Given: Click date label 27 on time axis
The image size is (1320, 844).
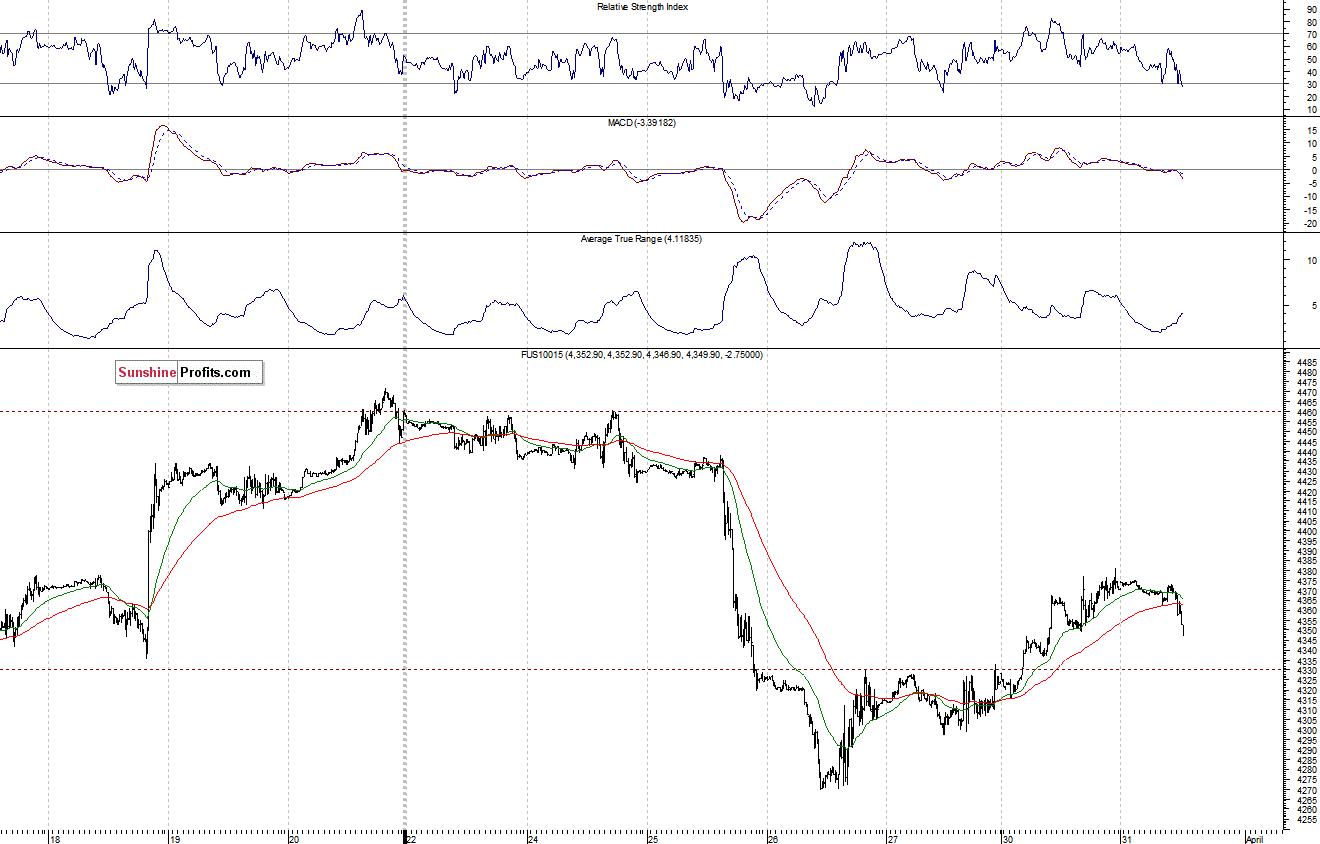Looking at the screenshot, I should pos(892,839).
